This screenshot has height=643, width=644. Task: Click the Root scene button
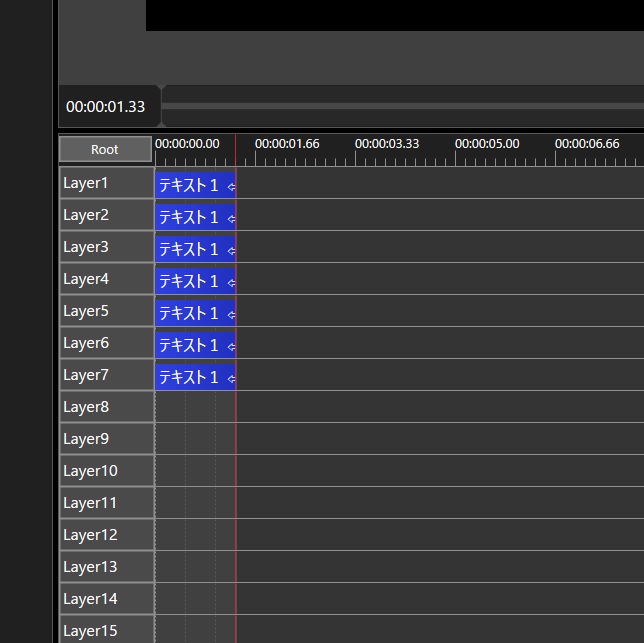pyautogui.click(x=105, y=149)
